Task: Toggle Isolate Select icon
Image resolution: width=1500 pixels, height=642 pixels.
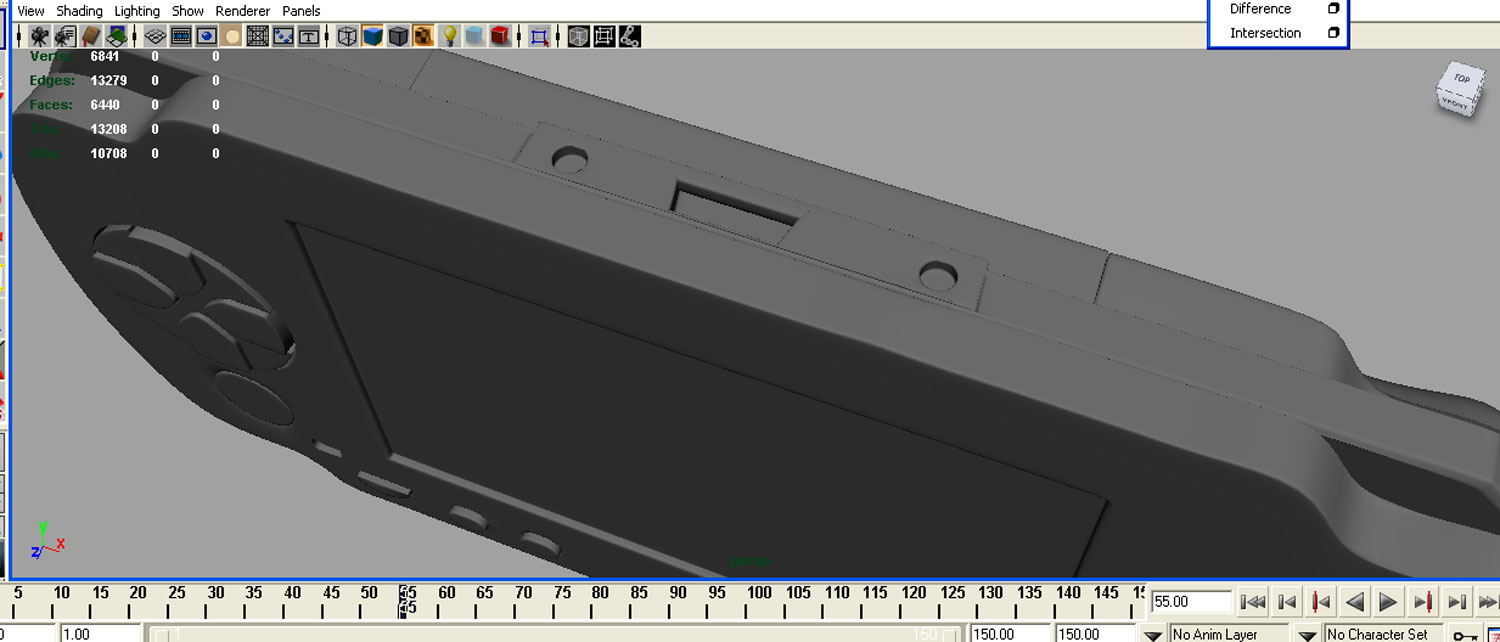Action: pyautogui.click(x=540, y=36)
